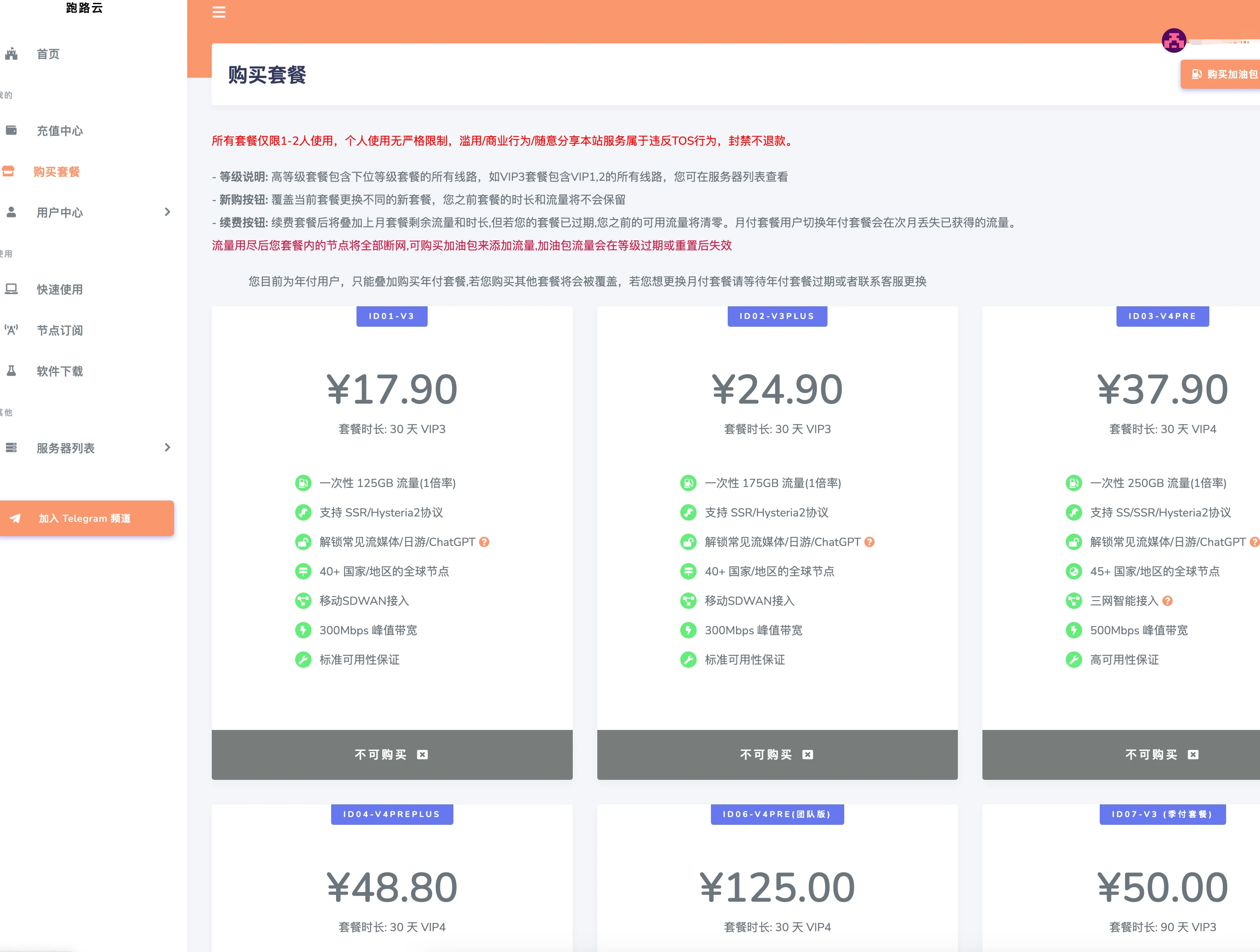Click ID02-V3PLUS 175GB traffic icon

click(x=688, y=483)
